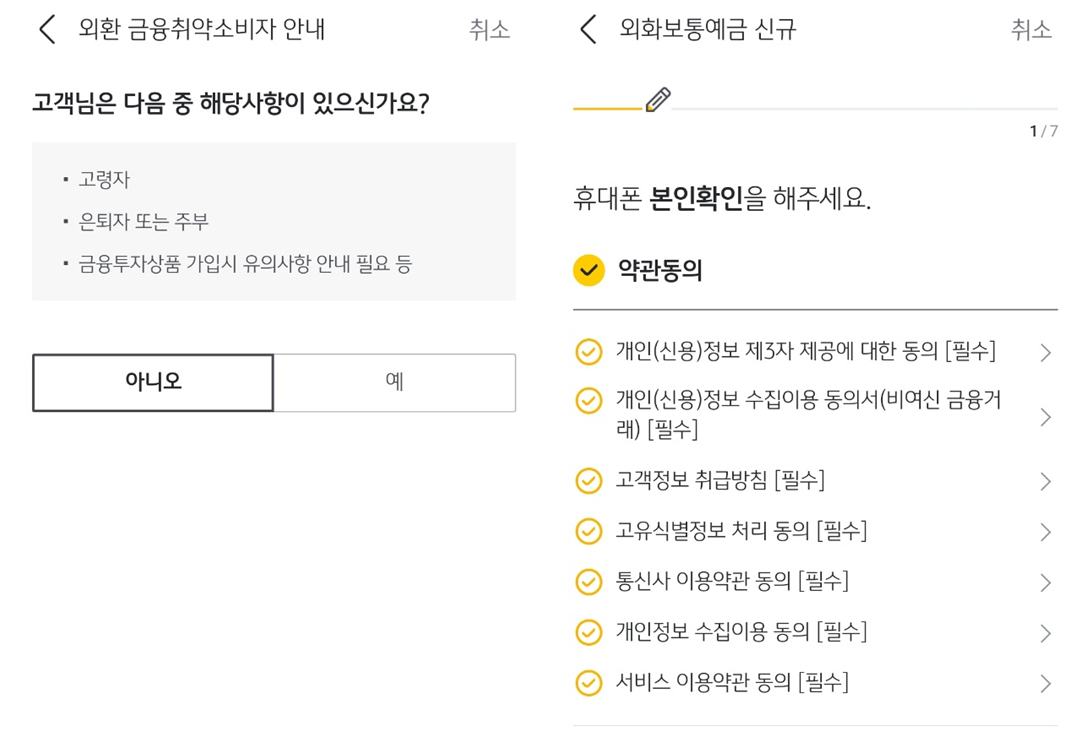Tap the back arrow on 외환 금융취약소비자 안내 screen
This screenshot has height=734, width=1089.
46,30
